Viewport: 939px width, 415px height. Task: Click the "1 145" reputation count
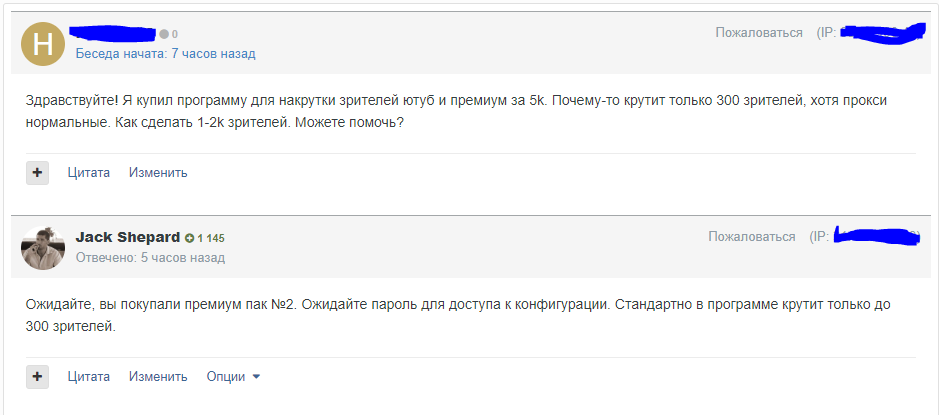tap(211, 238)
